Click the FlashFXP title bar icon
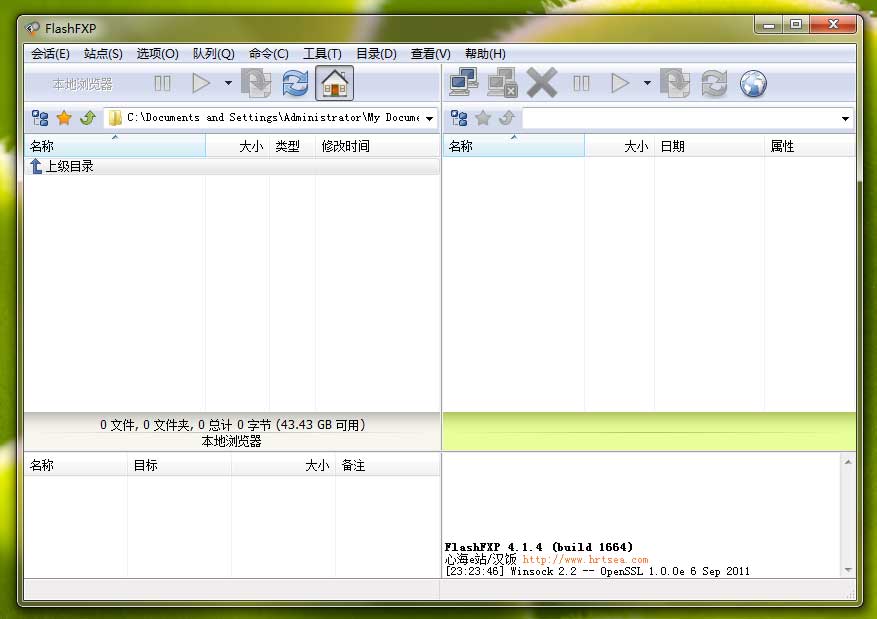Viewport: 877px width, 619px height. [32, 28]
